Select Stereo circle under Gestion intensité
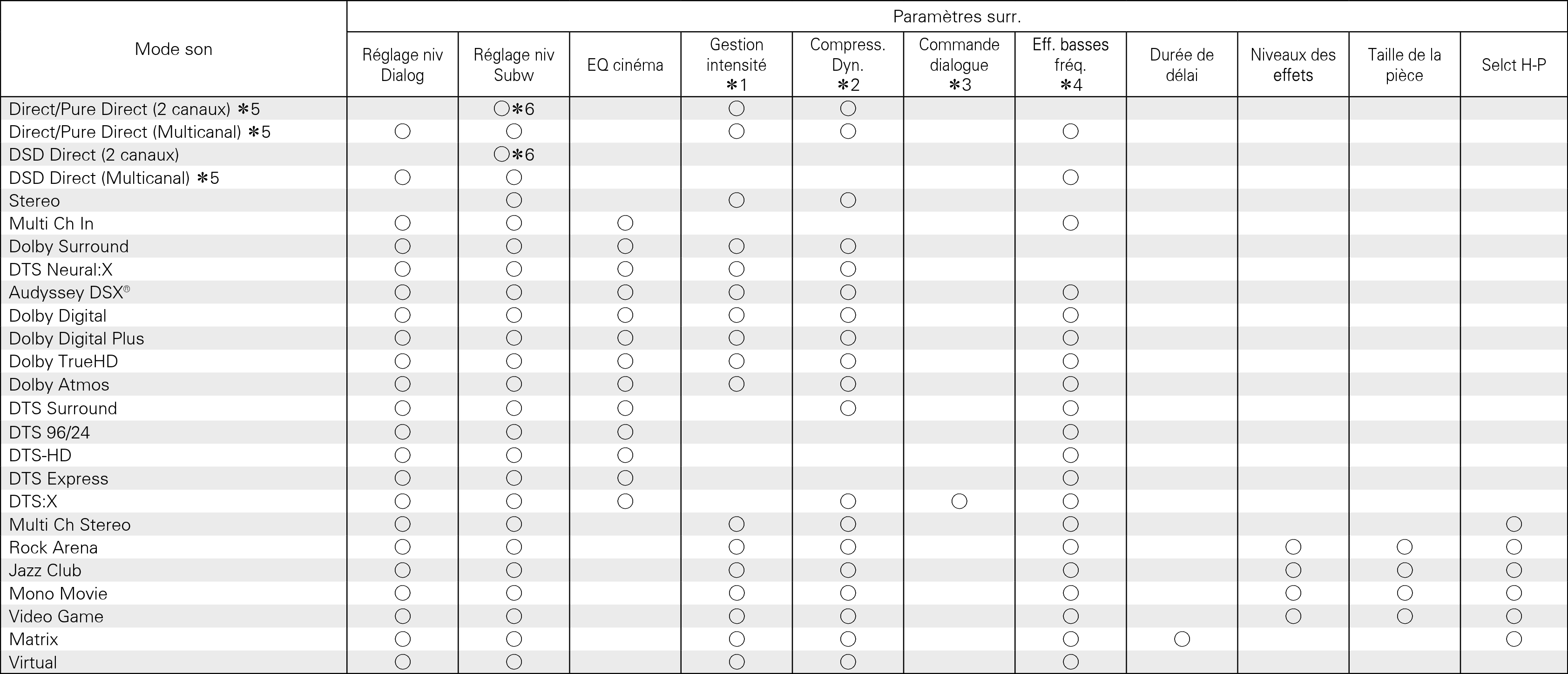The height and width of the screenshot is (674, 1568). tap(737, 200)
